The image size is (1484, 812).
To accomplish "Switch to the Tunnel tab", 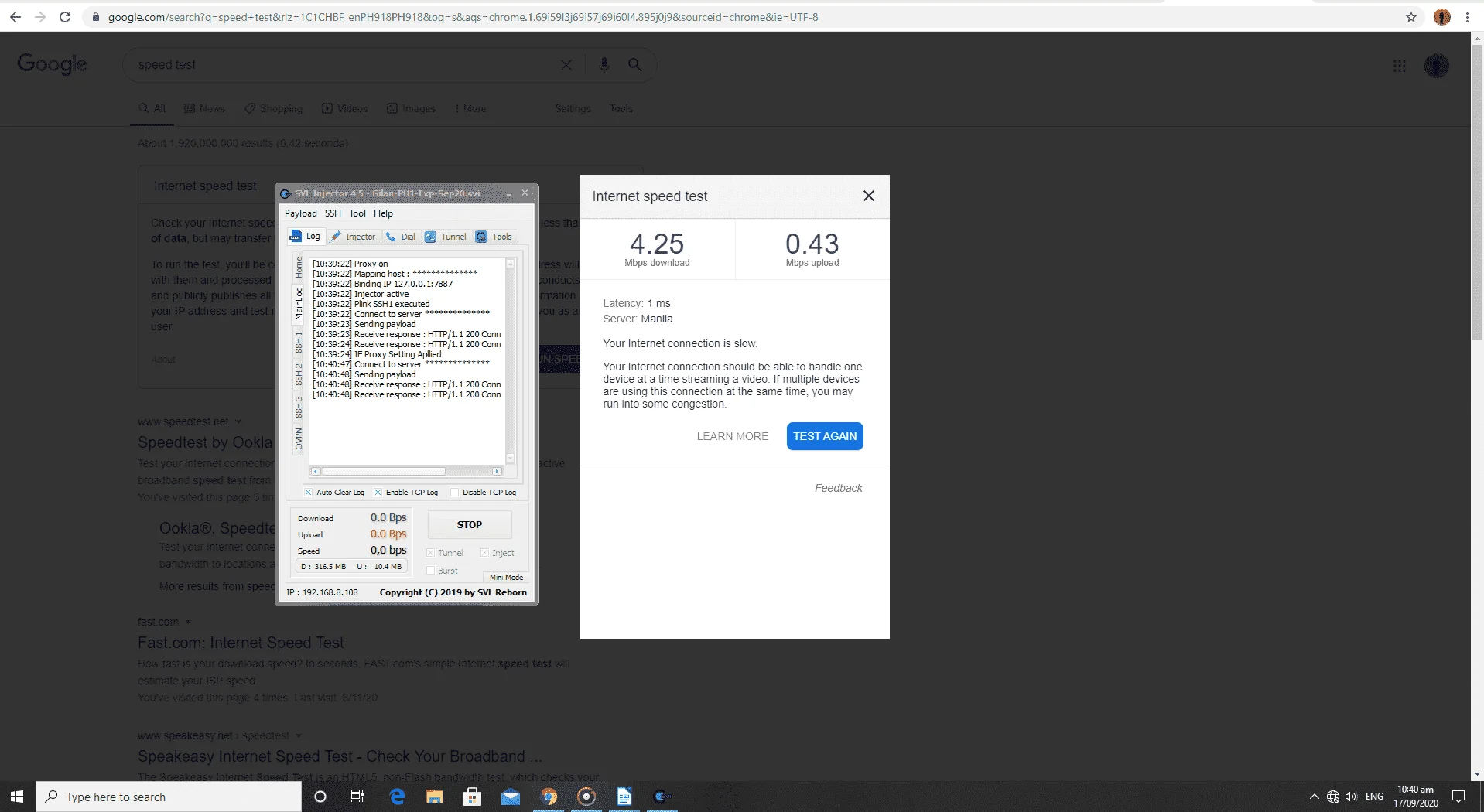I will (446, 237).
